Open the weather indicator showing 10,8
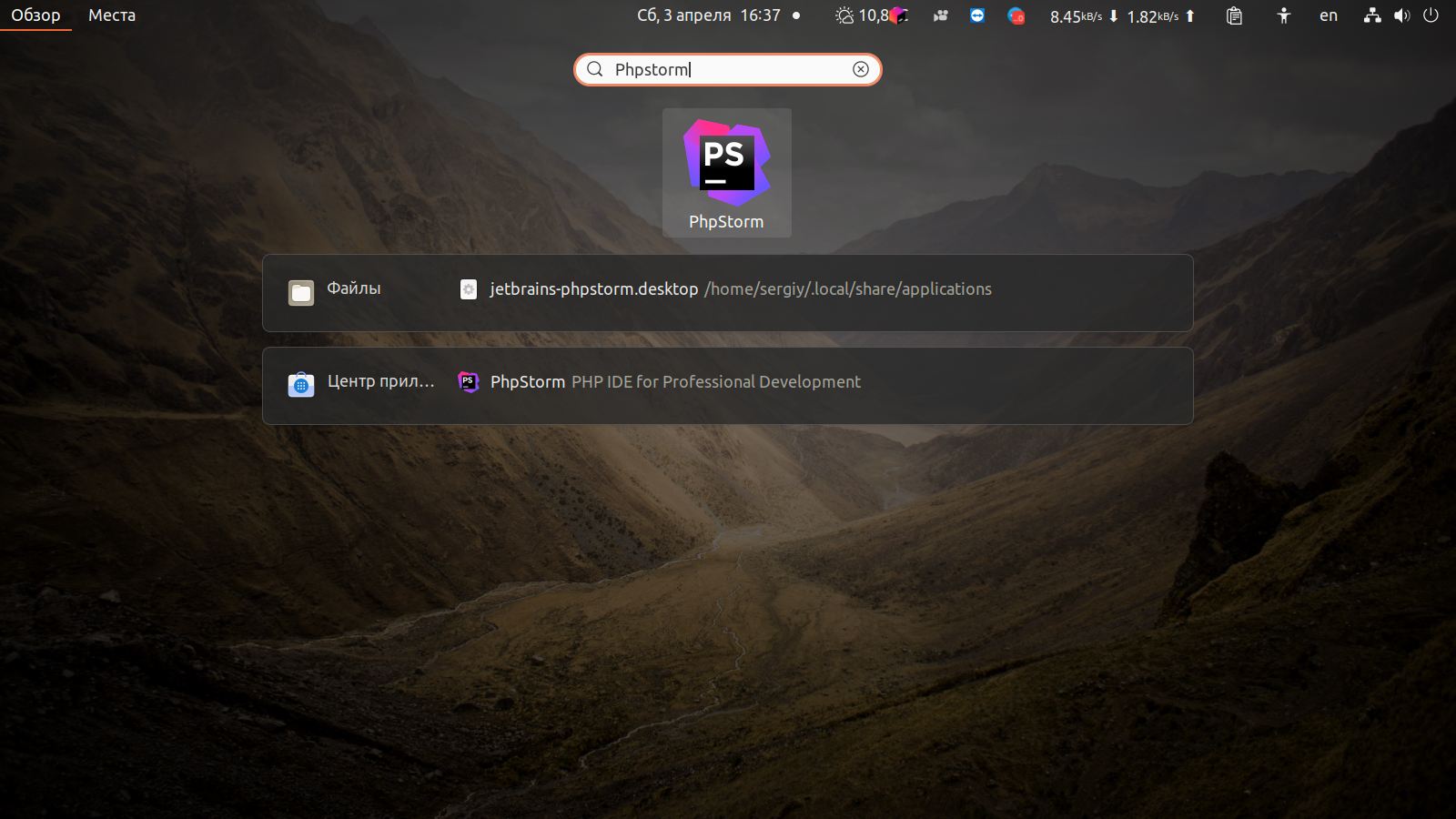This screenshot has width=1456, height=819. 861,15
